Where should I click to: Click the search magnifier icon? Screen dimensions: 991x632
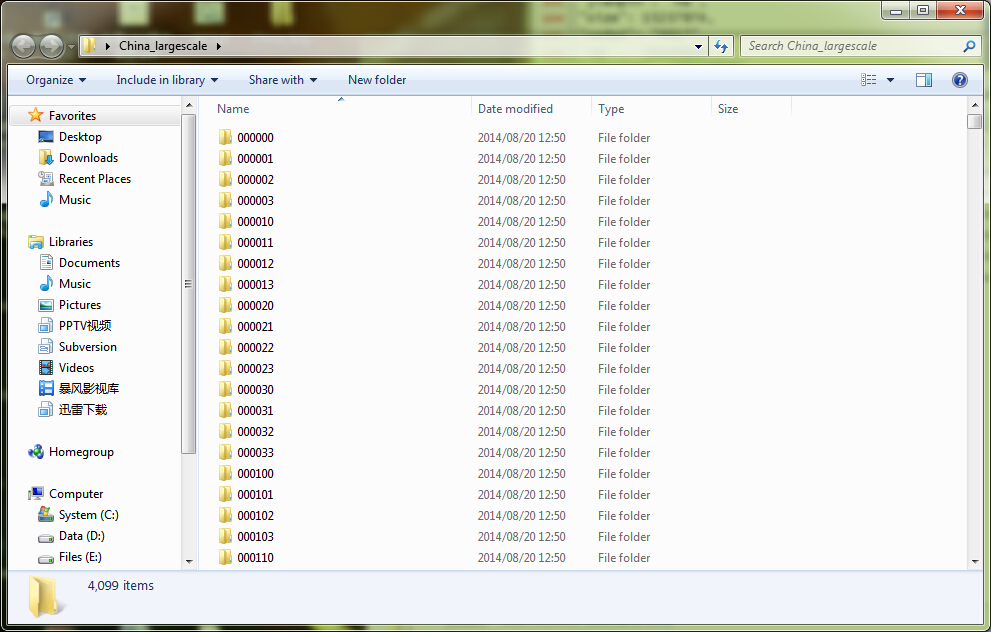point(969,46)
